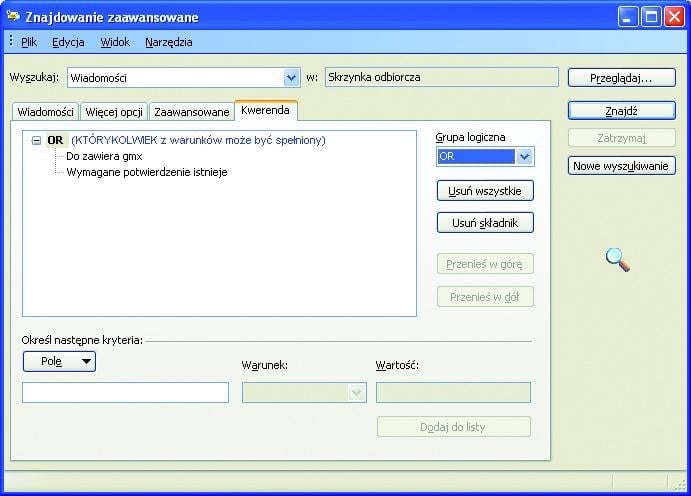Open the Wyszukaj dropdown list
The image size is (691, 496).
(291, 78)
